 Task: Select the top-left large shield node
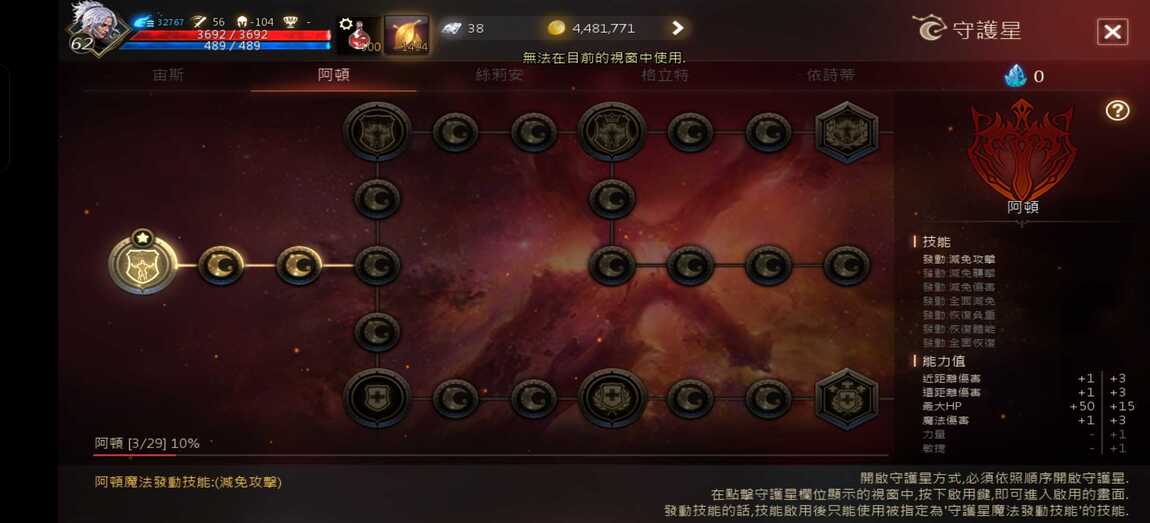pos(378,132)
